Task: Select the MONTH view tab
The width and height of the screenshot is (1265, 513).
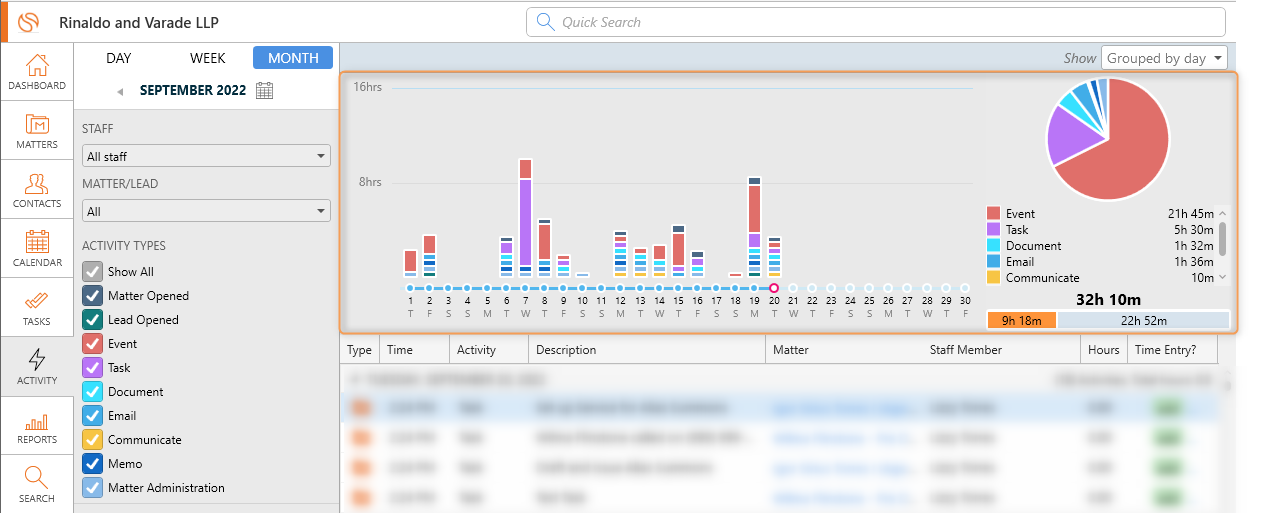Action: coord(293,58)
